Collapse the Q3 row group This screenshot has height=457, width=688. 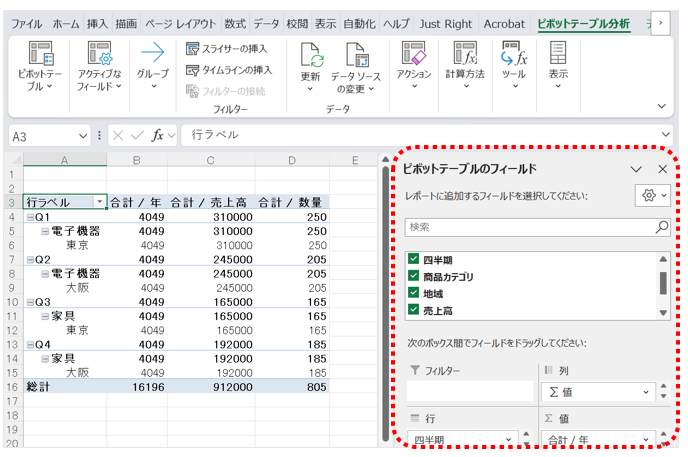coord(30,302)
